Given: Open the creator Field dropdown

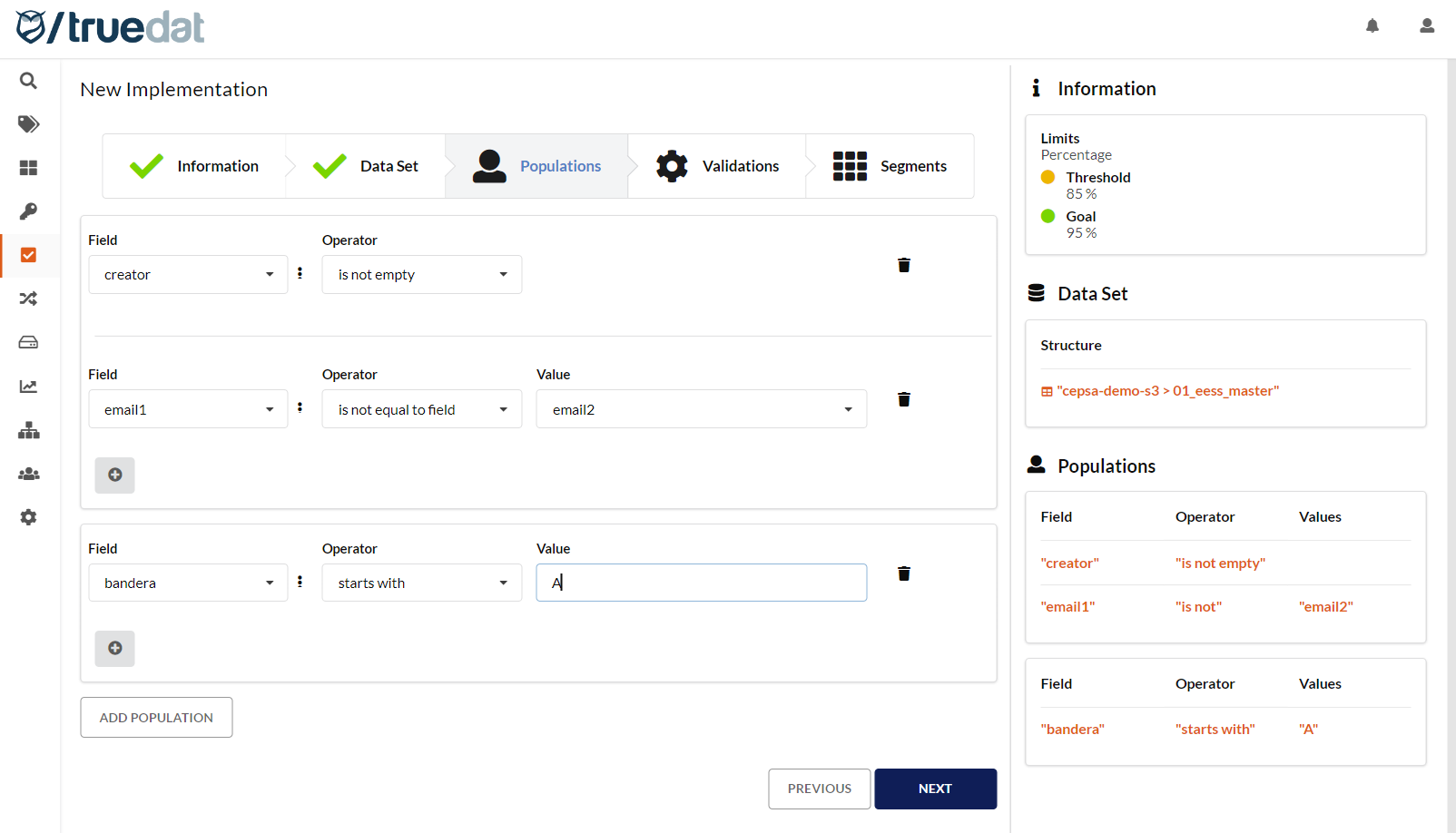Looking at the screenshot, I should pyautogui.click(x=187, y=274).
